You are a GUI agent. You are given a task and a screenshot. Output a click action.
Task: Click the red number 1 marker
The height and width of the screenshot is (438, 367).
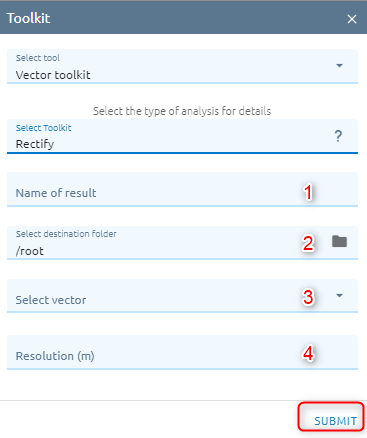[x=308, y=193]
